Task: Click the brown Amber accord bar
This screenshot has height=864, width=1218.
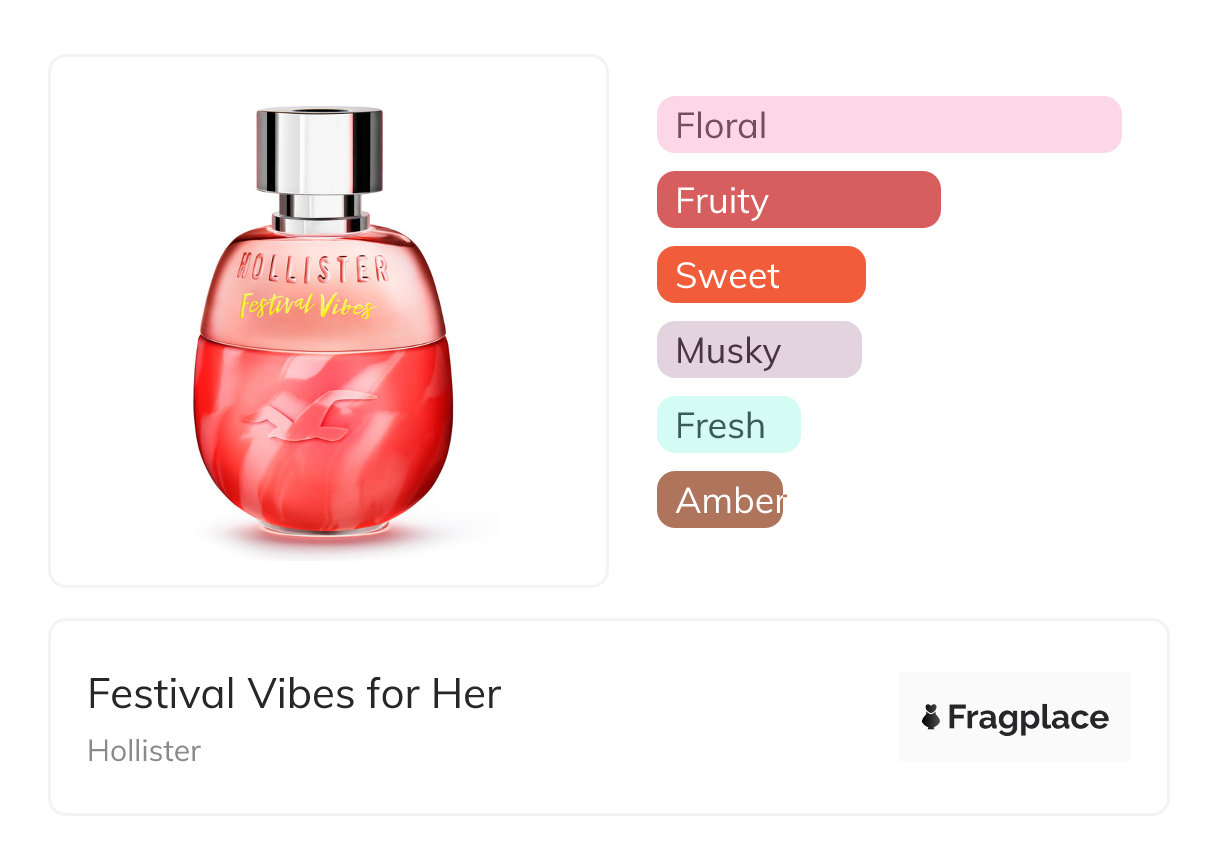Action: click(719, 500)
